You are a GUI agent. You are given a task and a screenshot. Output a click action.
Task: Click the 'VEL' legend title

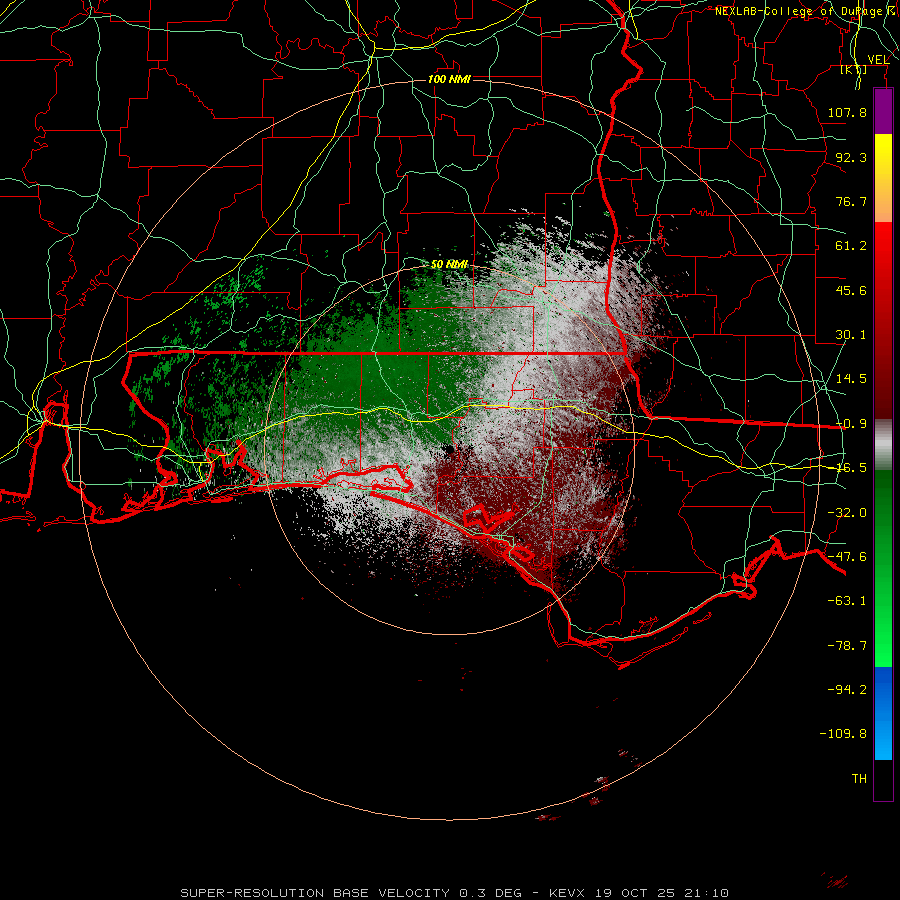[x=878, y=60]
